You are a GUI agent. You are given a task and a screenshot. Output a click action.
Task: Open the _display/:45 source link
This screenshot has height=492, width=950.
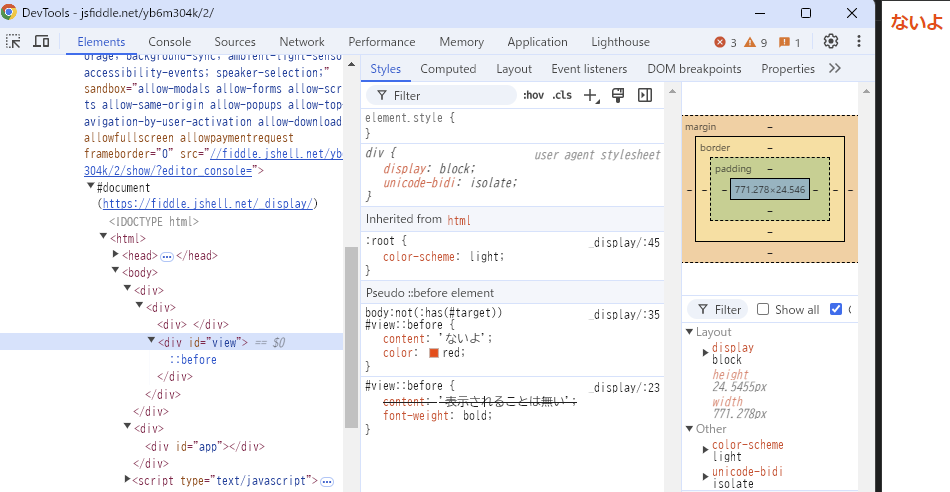[x=624, y=243]
